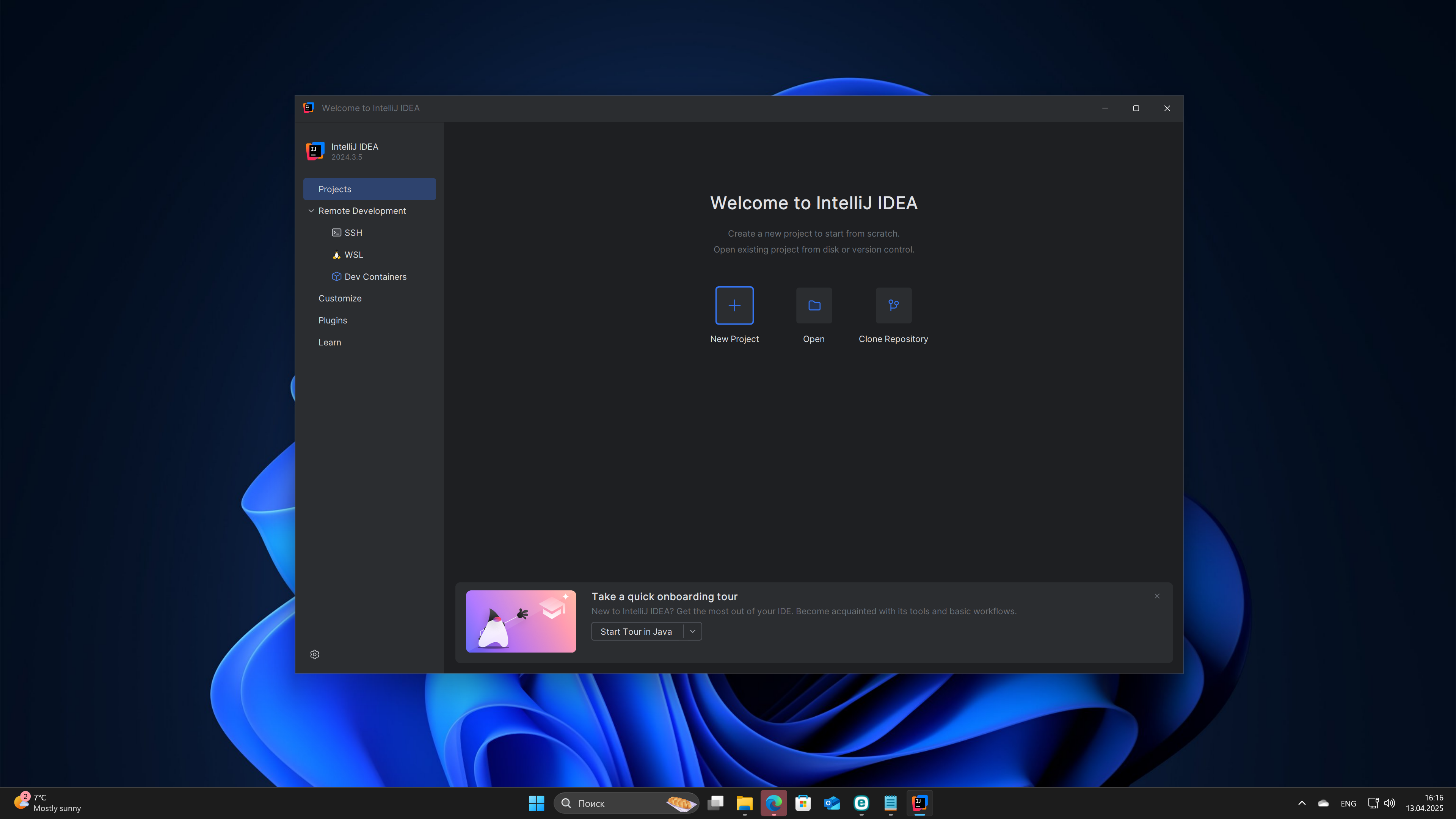Click the IntelliJ IDEA logo in sidebar
This screenshot has width=1456, height=819.
point(315,151)
